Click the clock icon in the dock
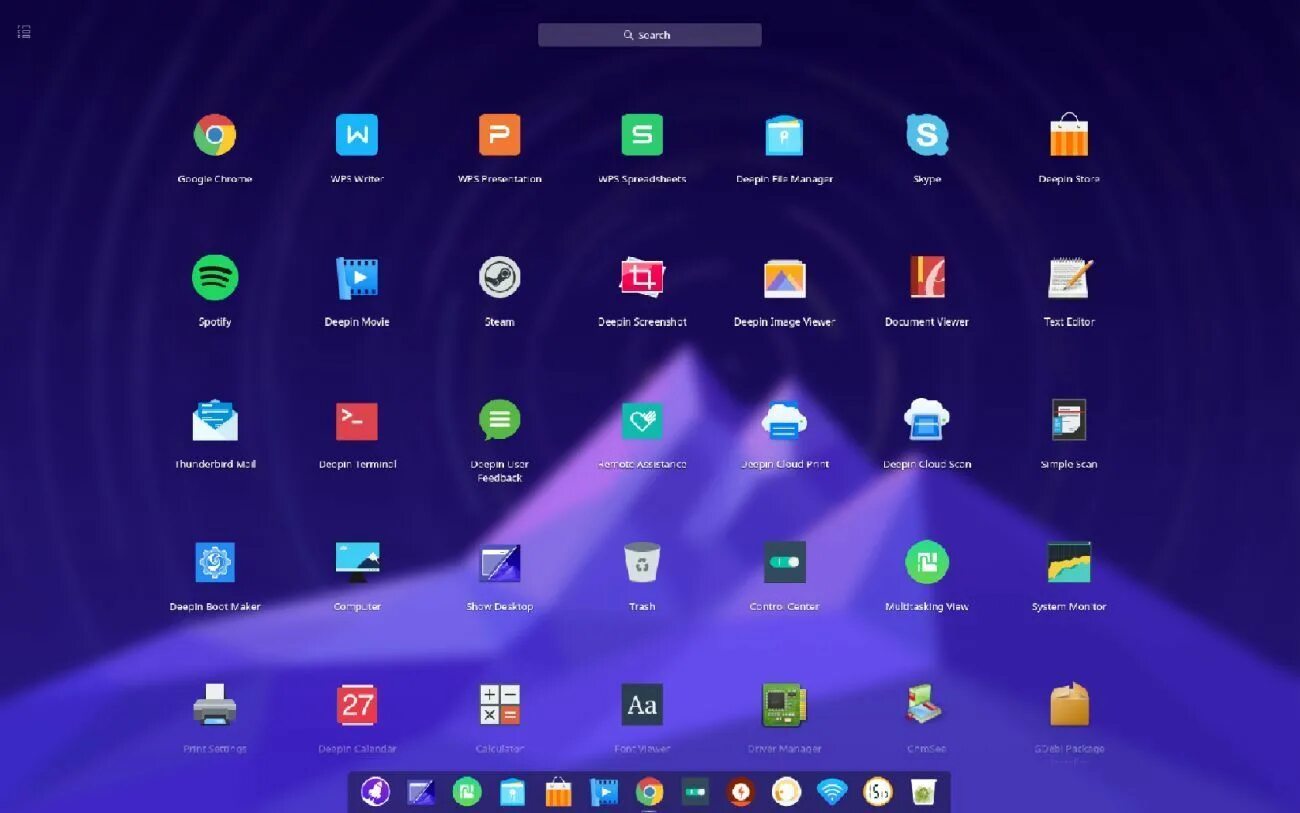The image size is (1300, 813). pos(877,792)
